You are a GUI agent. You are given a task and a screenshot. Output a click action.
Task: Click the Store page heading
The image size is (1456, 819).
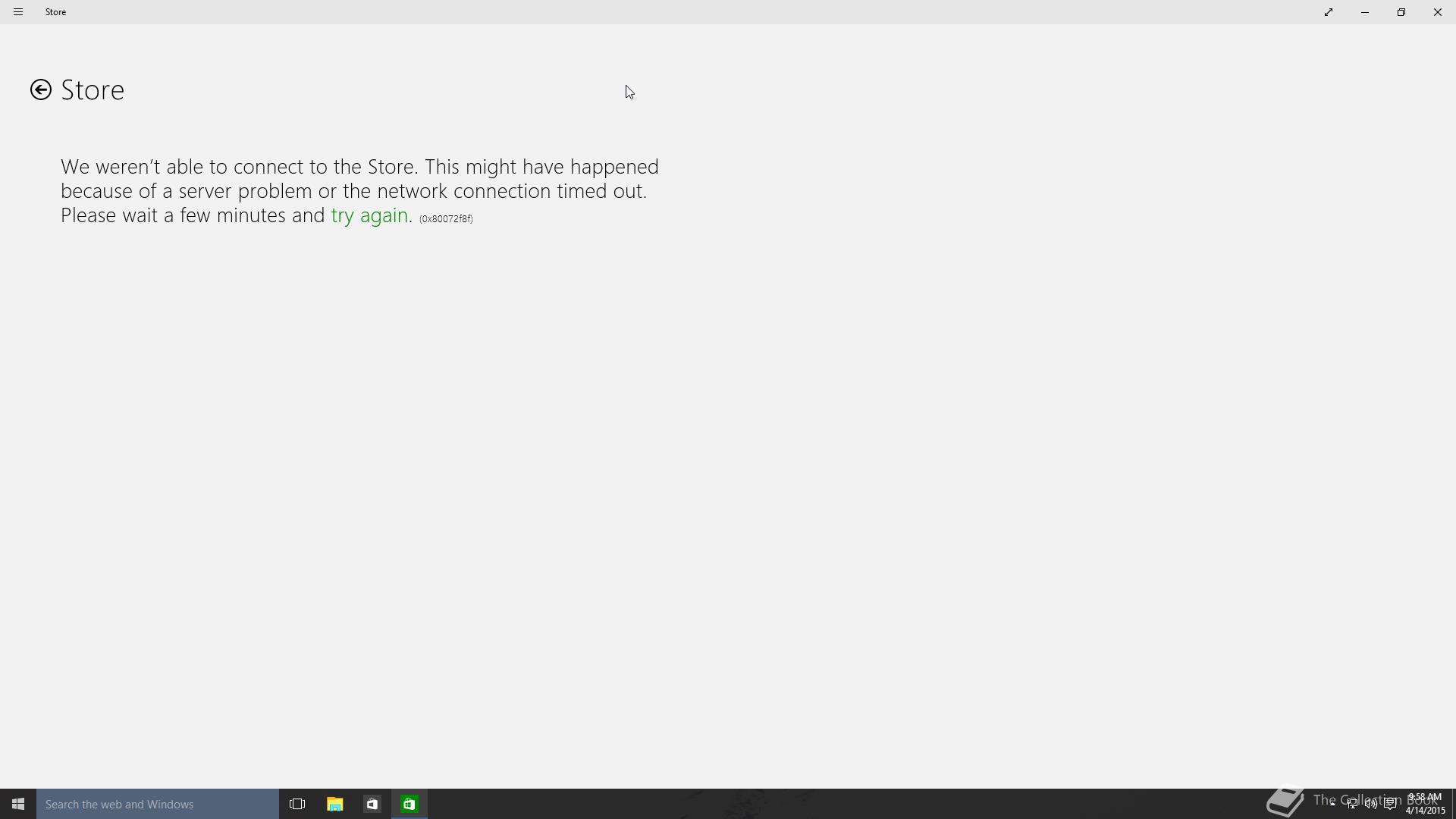(93, 90)
